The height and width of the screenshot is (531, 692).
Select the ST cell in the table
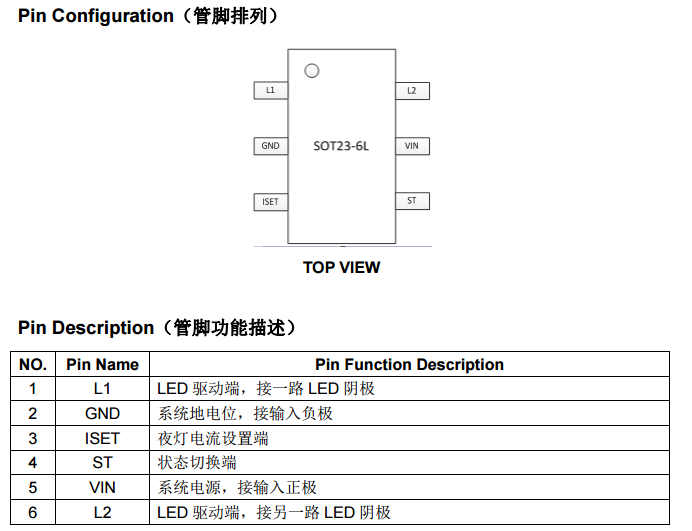102,463
